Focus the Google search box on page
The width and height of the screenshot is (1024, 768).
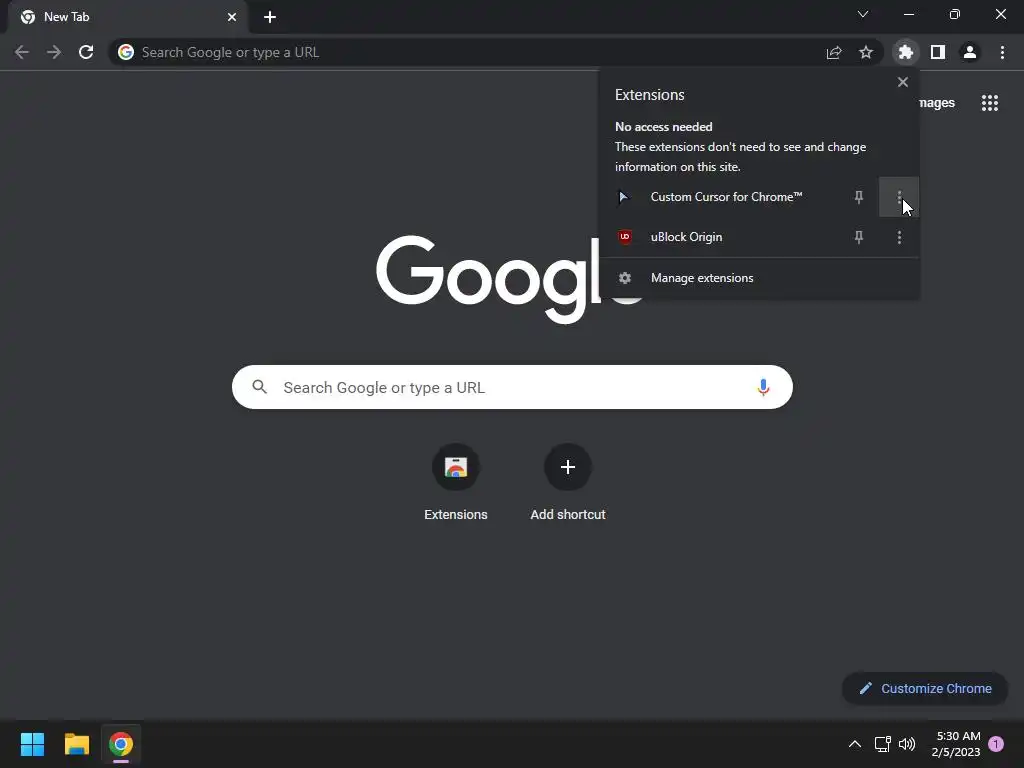pyautogui.click(x=512, y=387)
